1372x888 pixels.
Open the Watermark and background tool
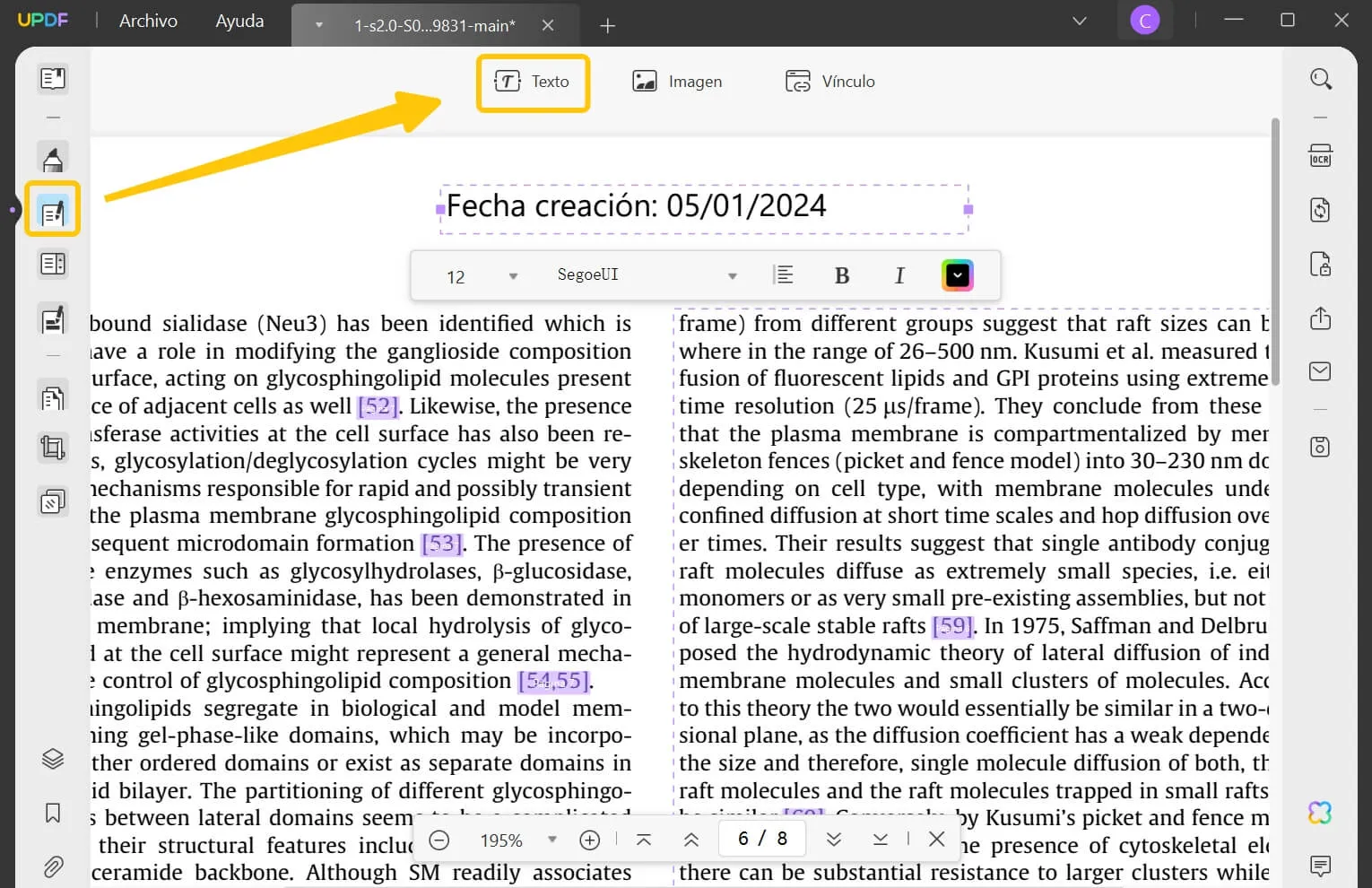point(53,501)
